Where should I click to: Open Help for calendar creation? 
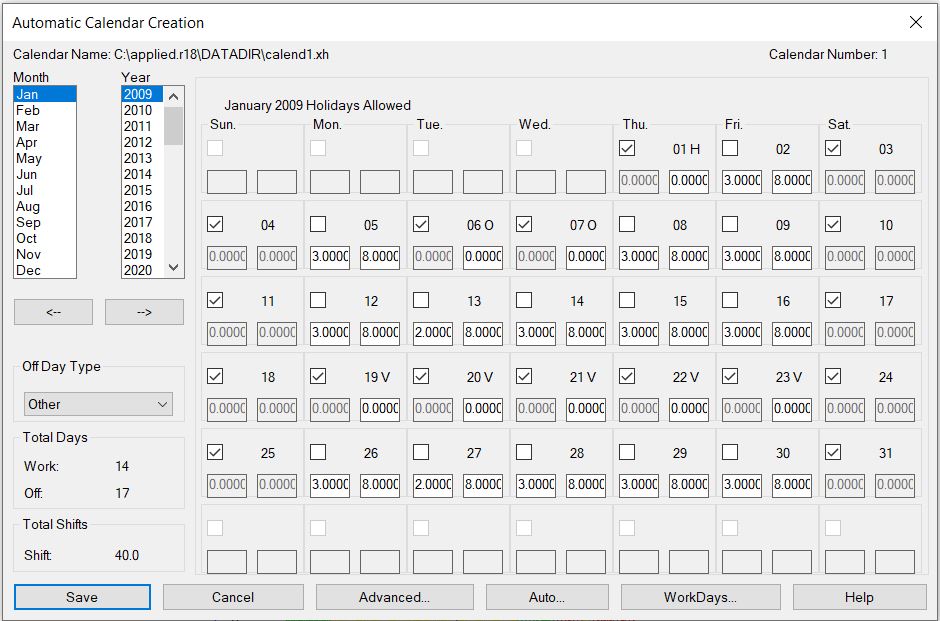point(858,596)
